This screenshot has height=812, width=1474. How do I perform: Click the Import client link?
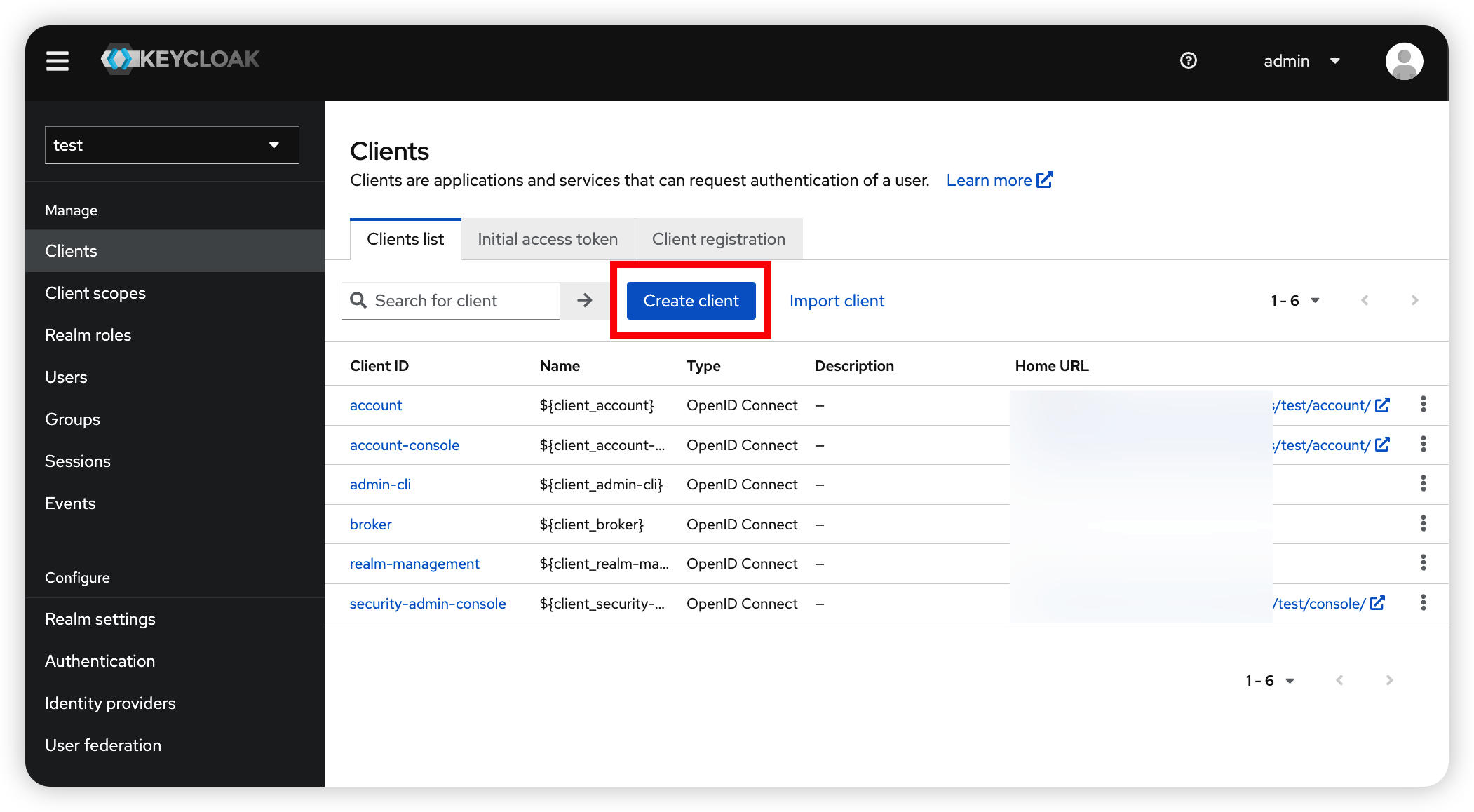click(837, 301)
